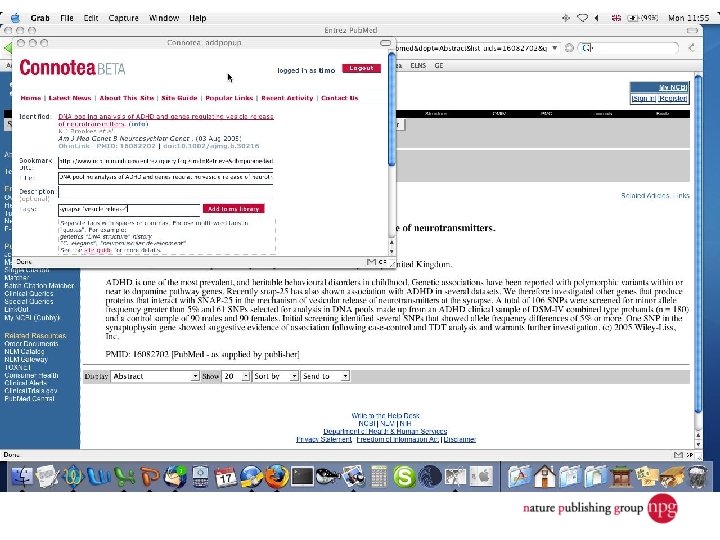Image resolution: width=720 pixels, height=540 pixels.
Task: Open the Calculator Dock icon
Action: pos(378,476)
